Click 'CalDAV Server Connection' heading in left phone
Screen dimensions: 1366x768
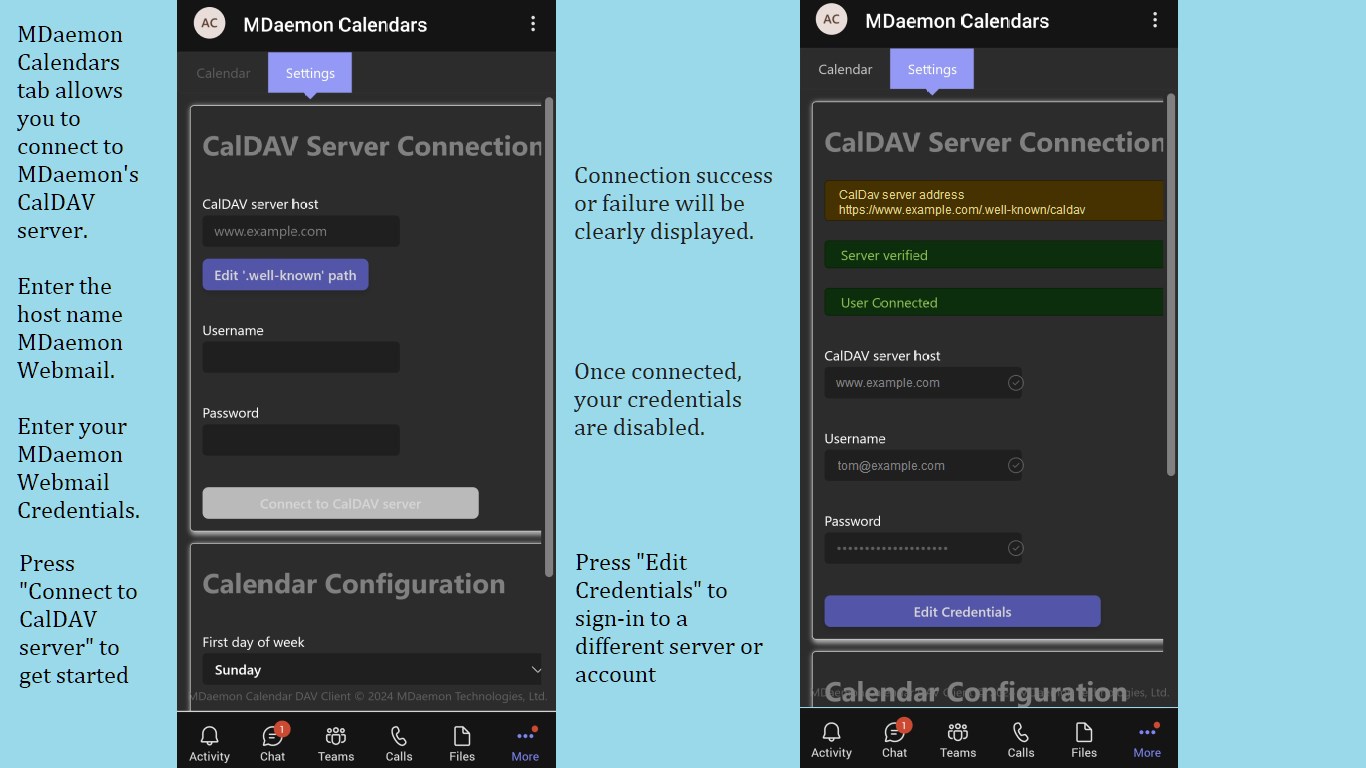372,146
